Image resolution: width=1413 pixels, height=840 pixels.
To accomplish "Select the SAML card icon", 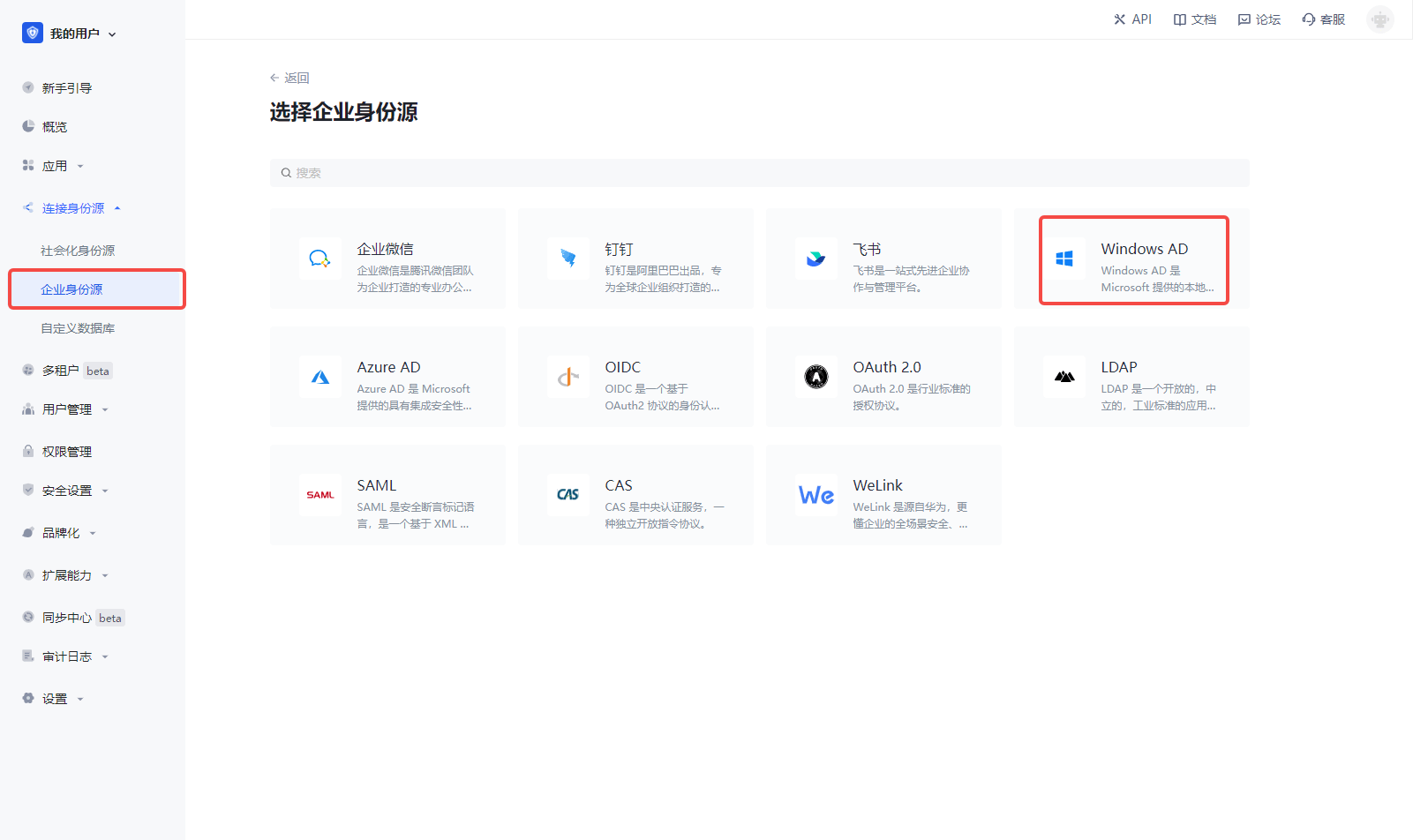I will [x=319, y=495].
